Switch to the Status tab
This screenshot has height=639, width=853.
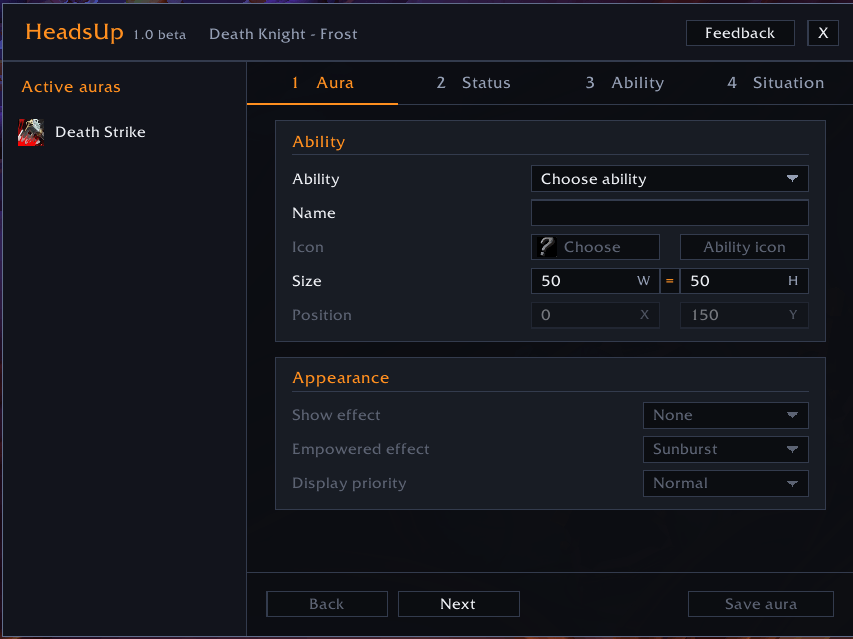[473, 83]
